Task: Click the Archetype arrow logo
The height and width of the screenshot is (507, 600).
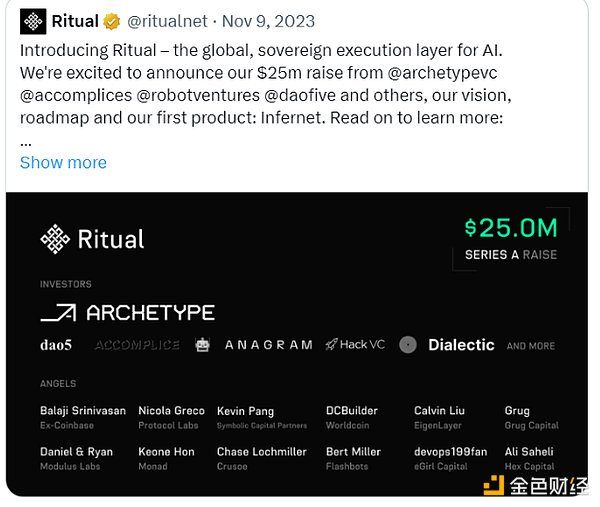Action: point(59,313)
